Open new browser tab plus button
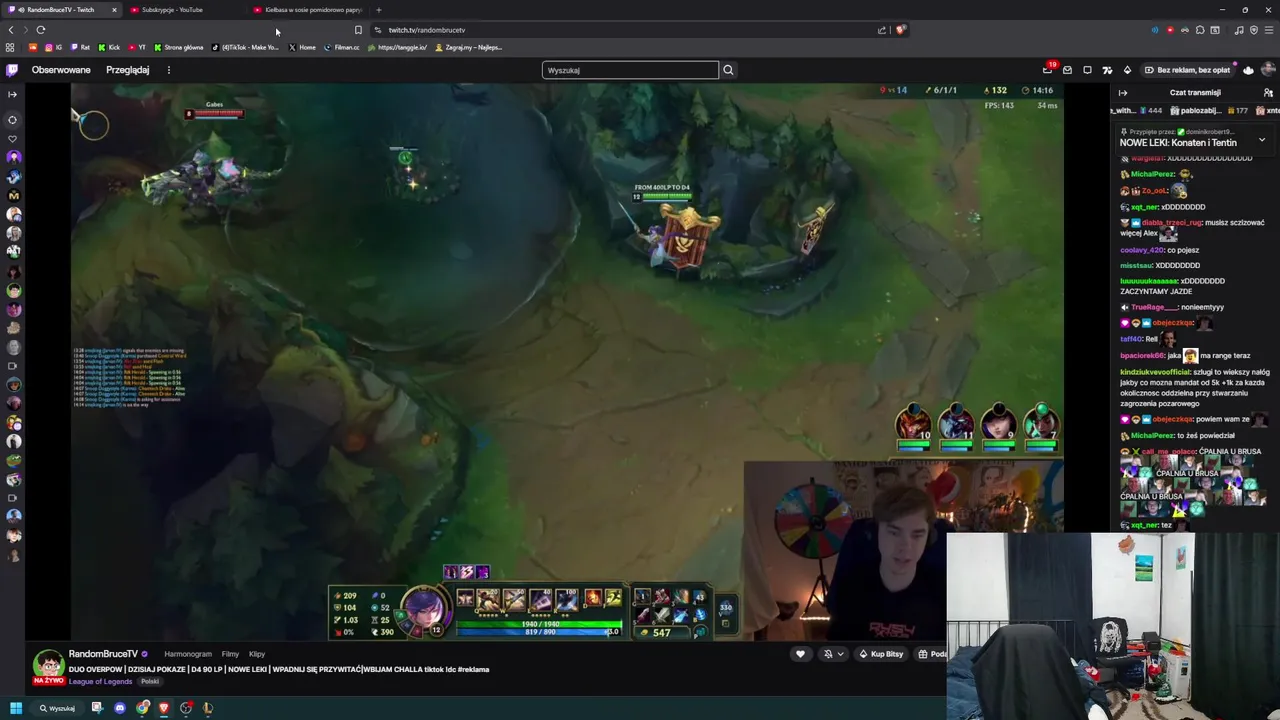The image size is (1280, 720). pos(378,10)
